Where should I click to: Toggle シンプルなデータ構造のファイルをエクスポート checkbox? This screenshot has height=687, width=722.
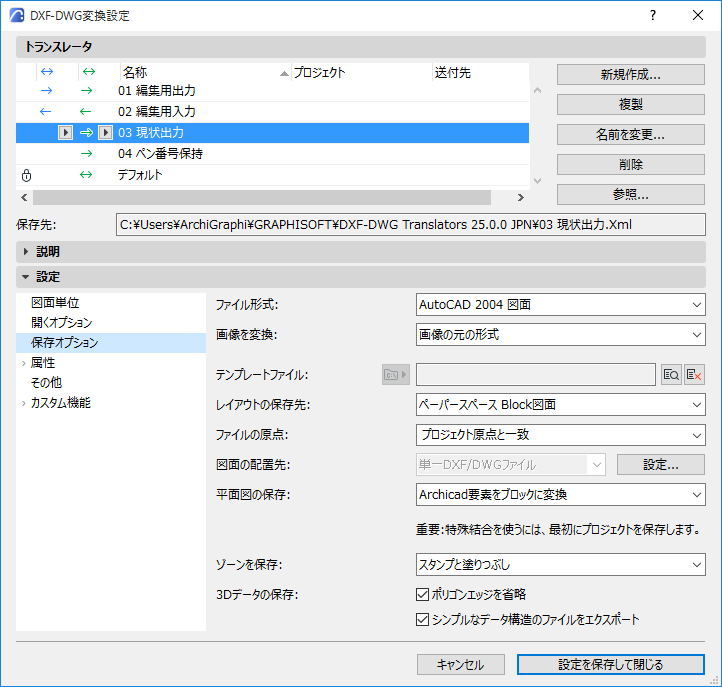point(422,619)
